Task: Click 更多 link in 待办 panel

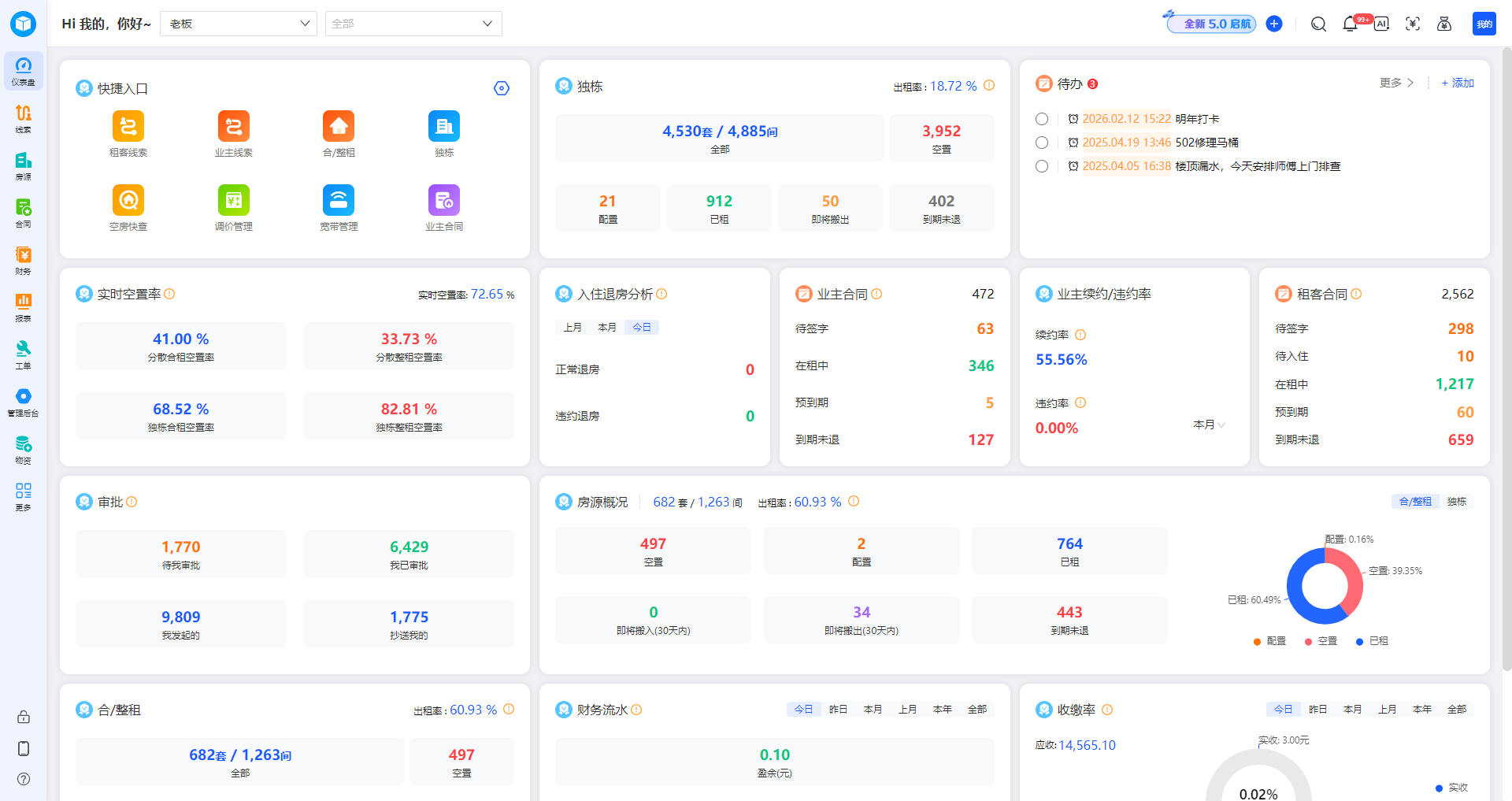Action: pyautogui.click(x=1395, y=83)
